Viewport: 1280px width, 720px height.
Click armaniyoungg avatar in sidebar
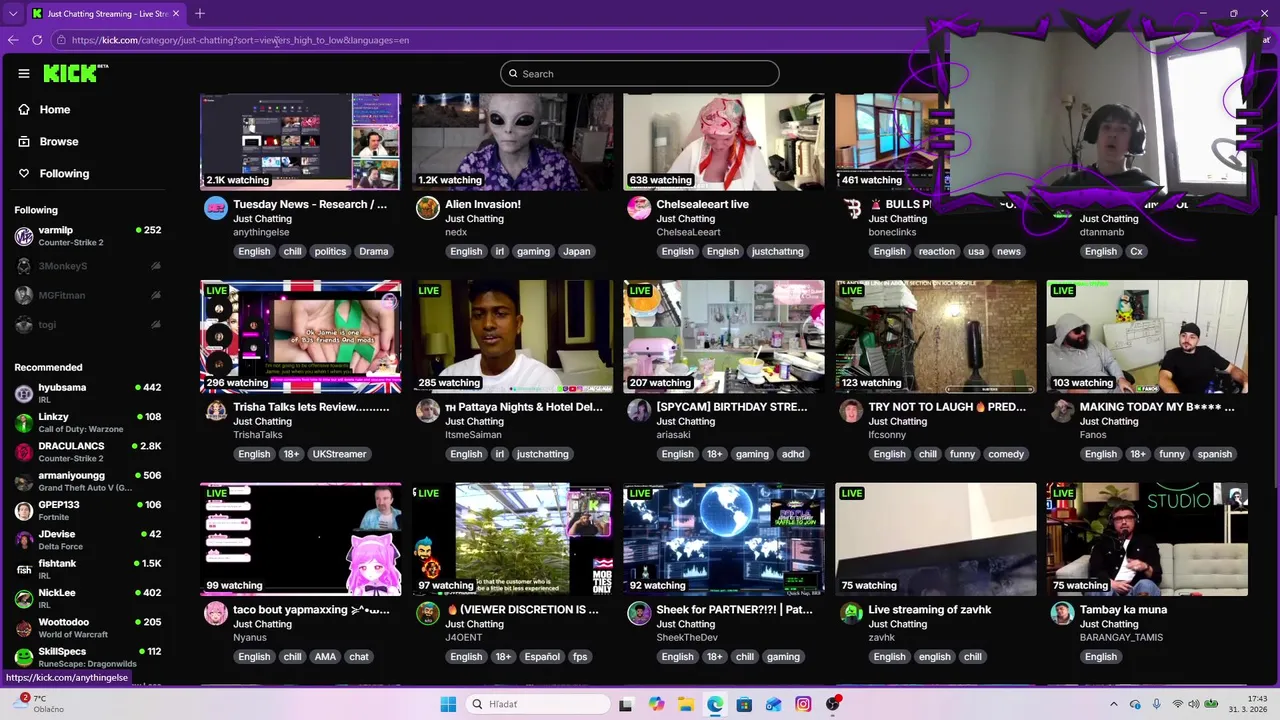[x=24, y=481]
